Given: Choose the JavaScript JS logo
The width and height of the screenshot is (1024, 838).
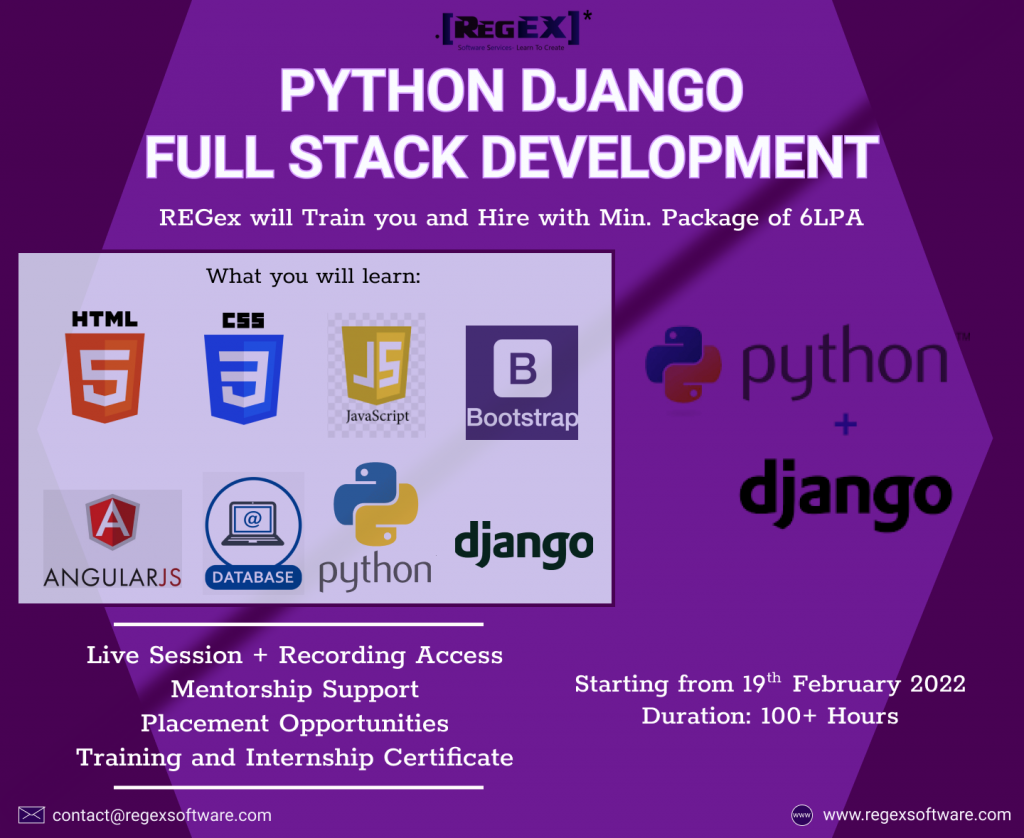Looking at the screenshot, I should [377, 375].
